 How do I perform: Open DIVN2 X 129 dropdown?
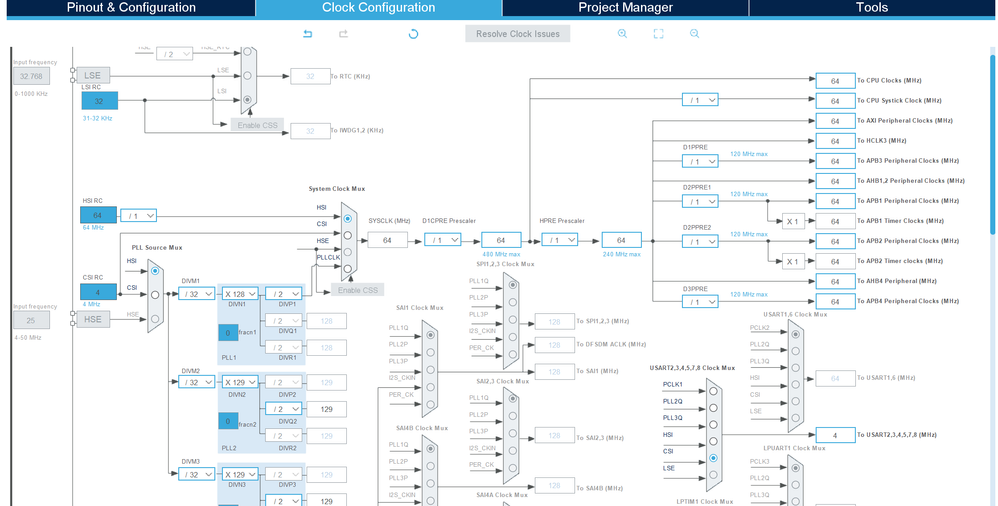240,383
